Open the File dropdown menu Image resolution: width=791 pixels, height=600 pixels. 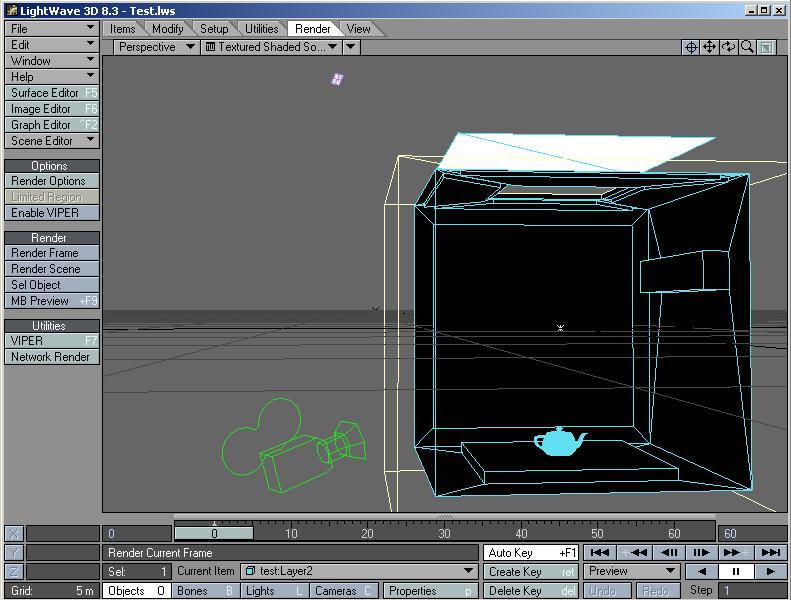(x=52, y=29)
